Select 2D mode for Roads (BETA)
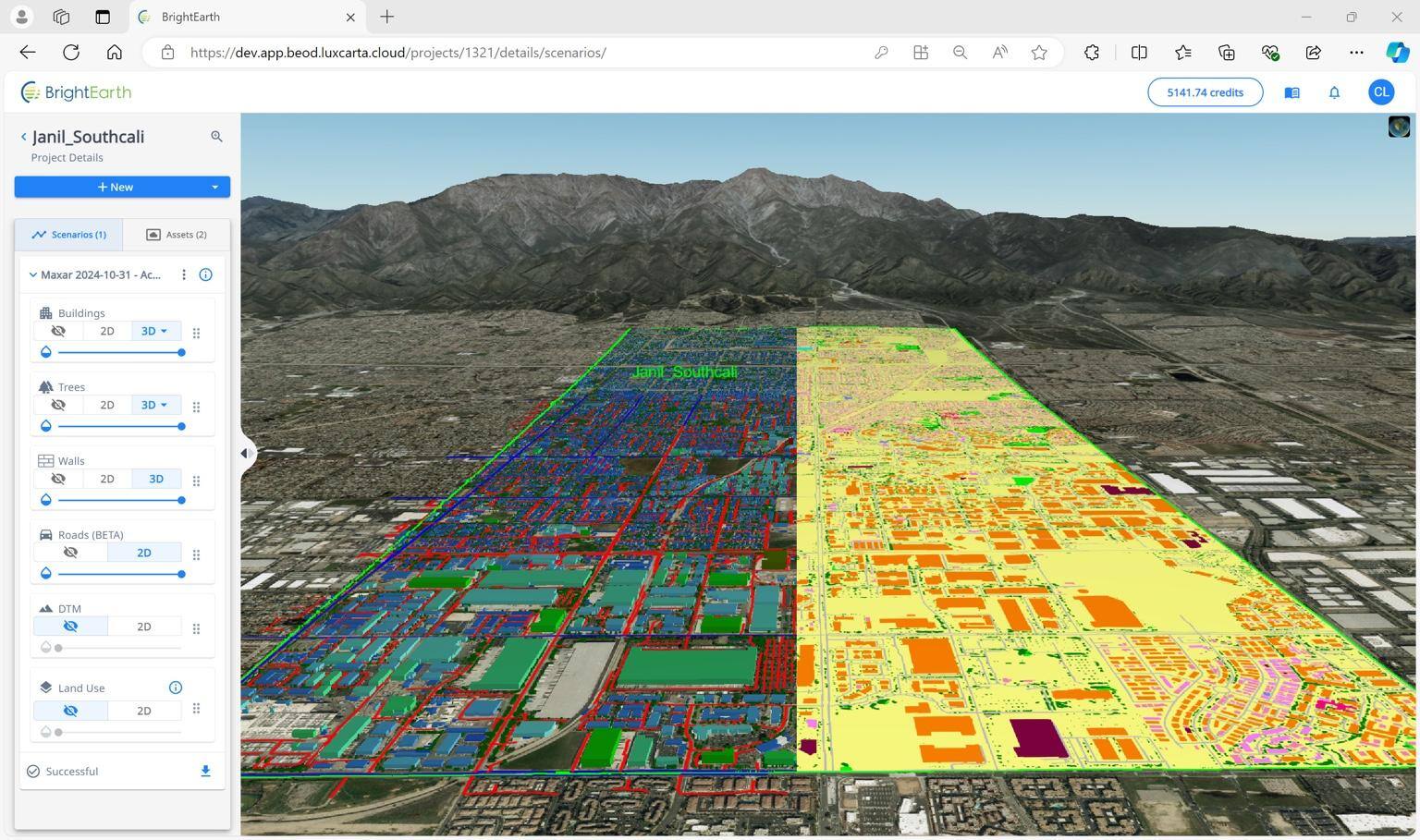This screenshot has height=840, width=1420. pos(144,553)
